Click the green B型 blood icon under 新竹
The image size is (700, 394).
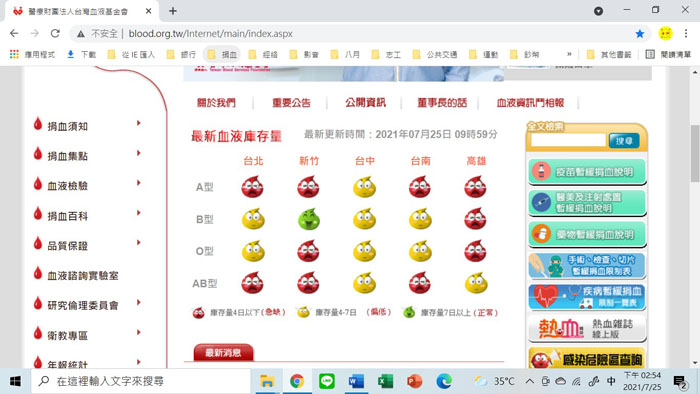(x=308, y=219)
